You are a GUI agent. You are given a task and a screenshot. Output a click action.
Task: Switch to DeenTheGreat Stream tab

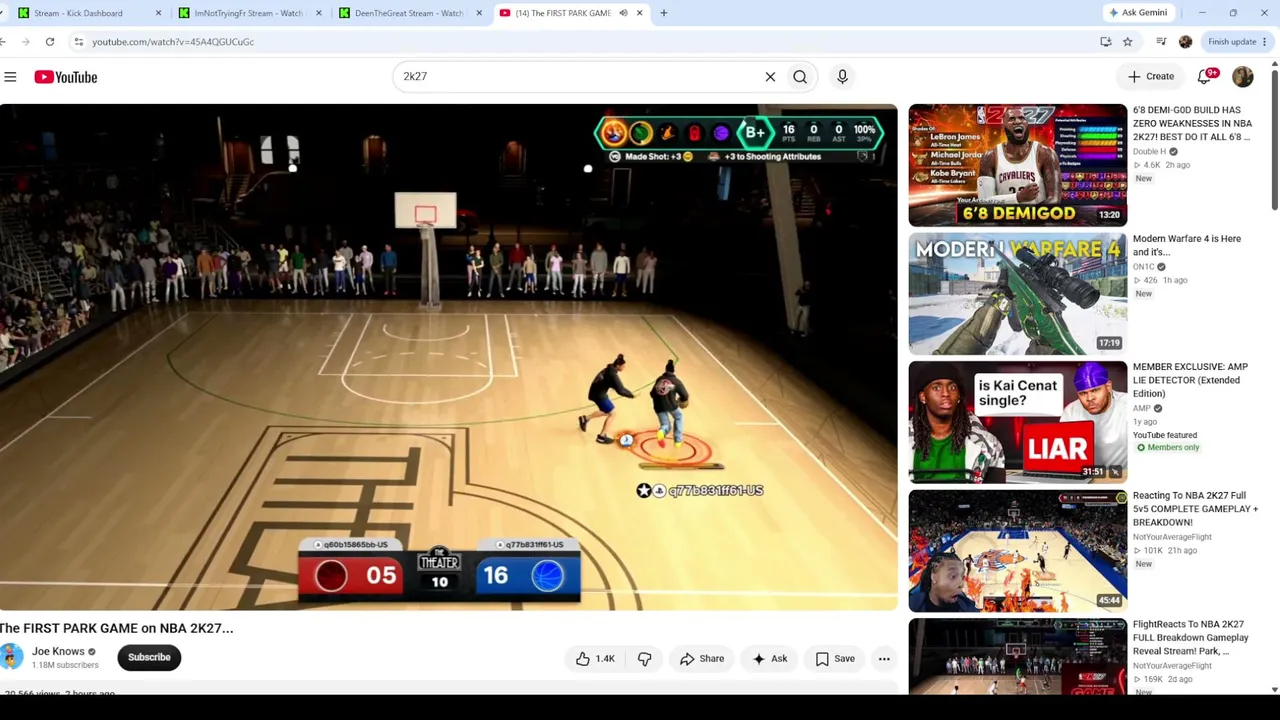pos(407,13)
